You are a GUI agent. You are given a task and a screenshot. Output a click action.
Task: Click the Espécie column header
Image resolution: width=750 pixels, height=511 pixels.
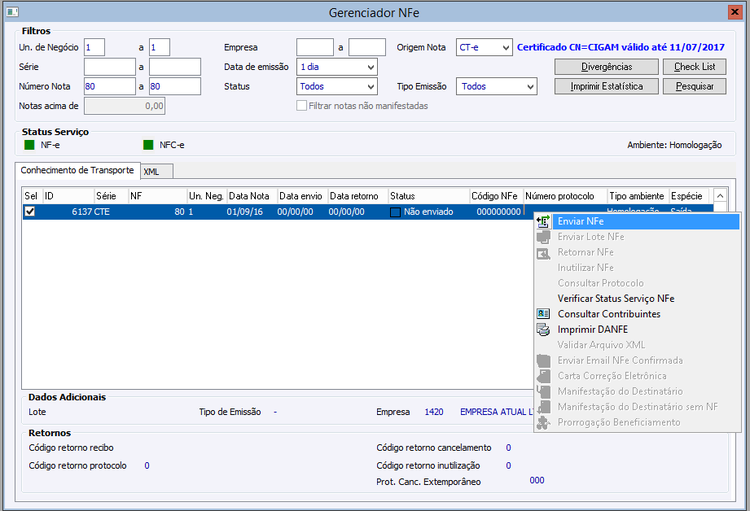tap(689, 196)
